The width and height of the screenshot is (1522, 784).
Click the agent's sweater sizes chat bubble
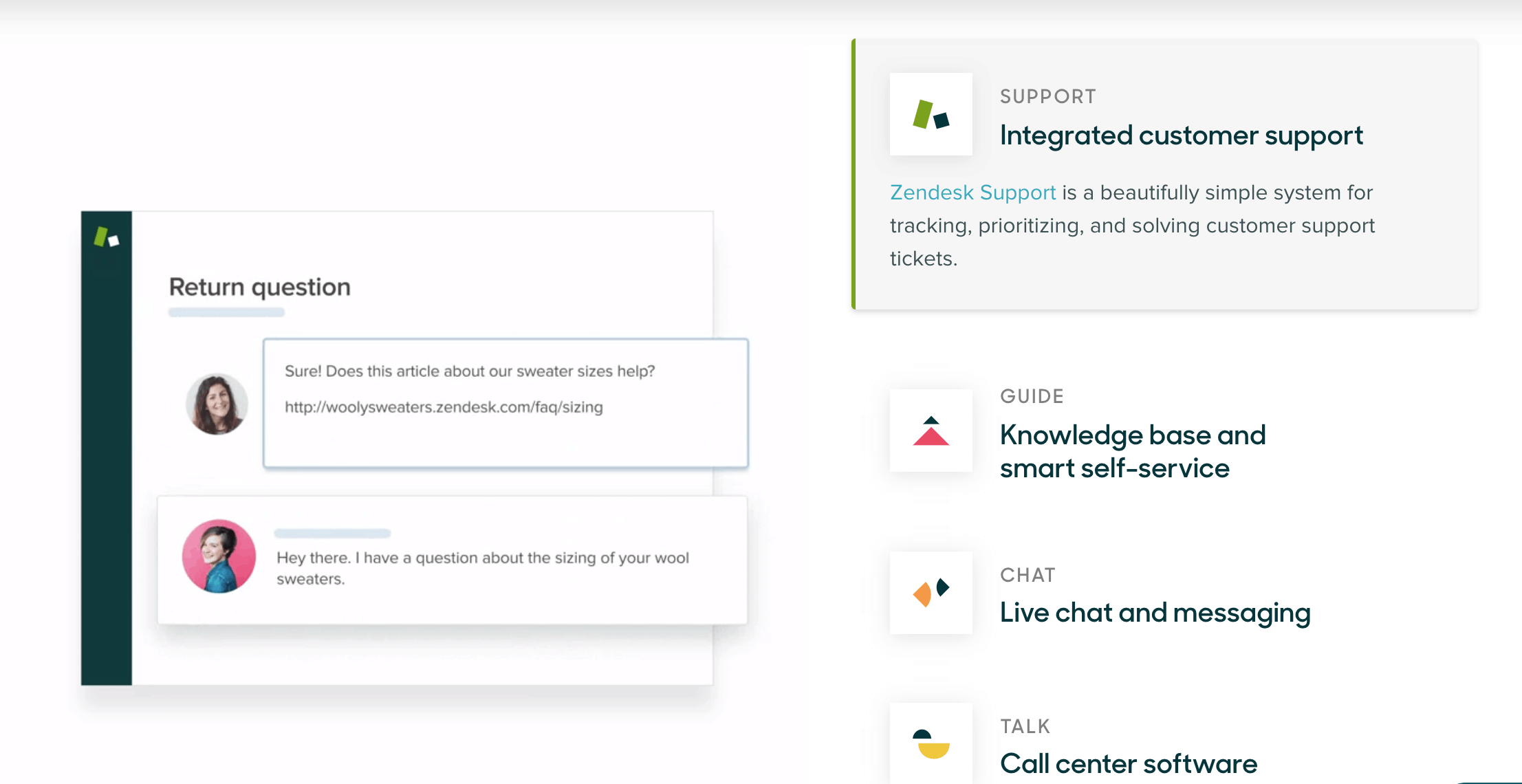[x=505, y=402]
